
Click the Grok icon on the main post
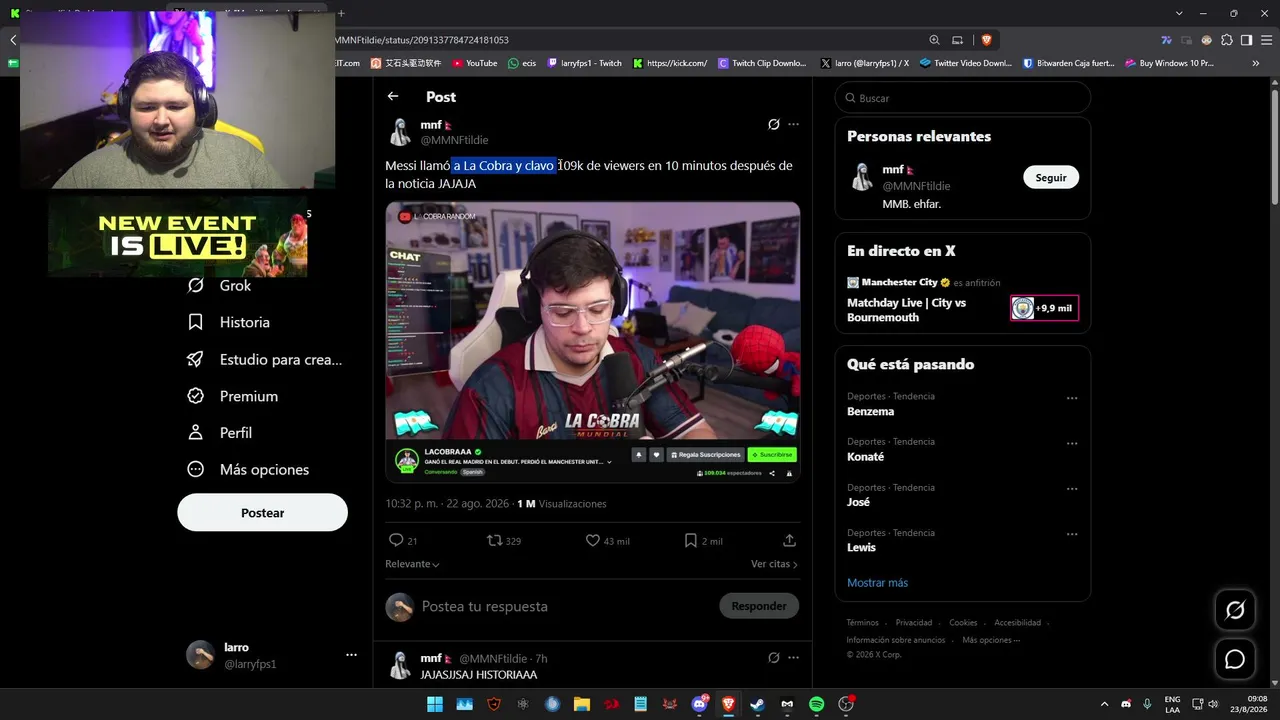773,125
